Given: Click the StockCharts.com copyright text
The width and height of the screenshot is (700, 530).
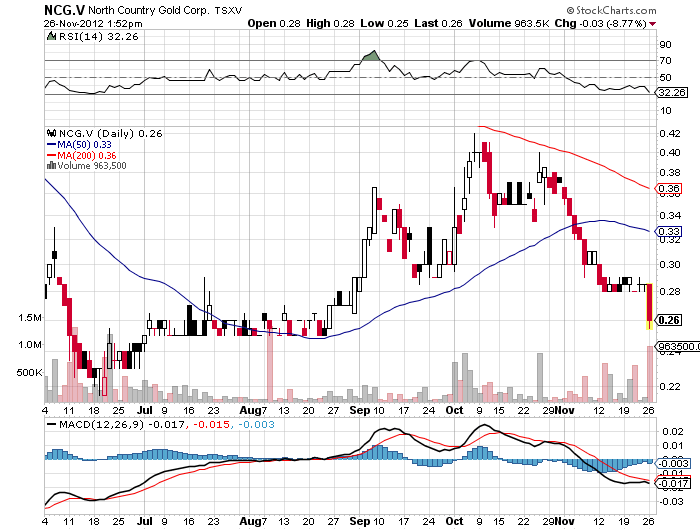Looking at the screenshot, I should point(611,10).
